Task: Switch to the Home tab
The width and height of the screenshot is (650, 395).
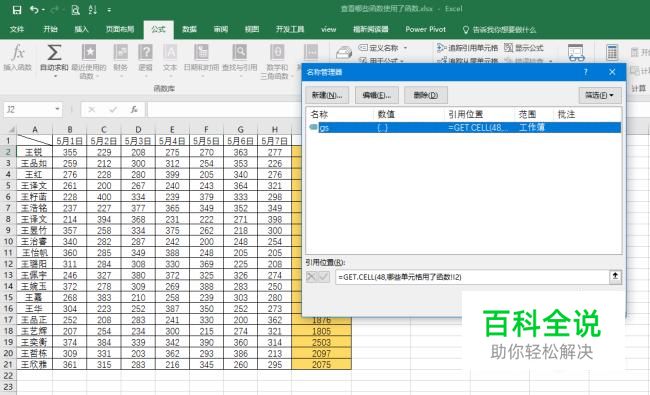Action: click(x=50, y=29)
